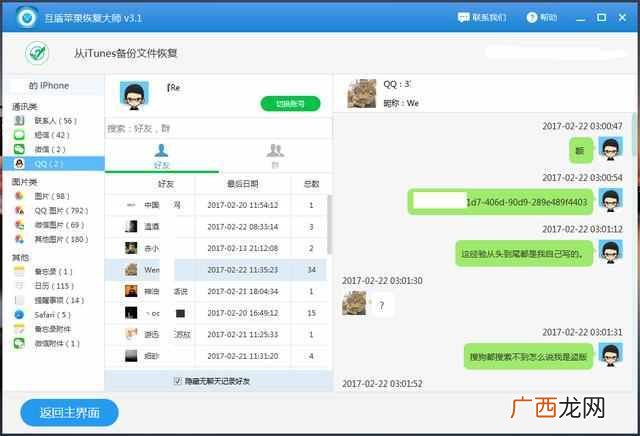Image resolution: width=640 pixels, height=436 pixels.
Task: Open the 提醒事项 (14) reminders category
Action: pos(49,300)
